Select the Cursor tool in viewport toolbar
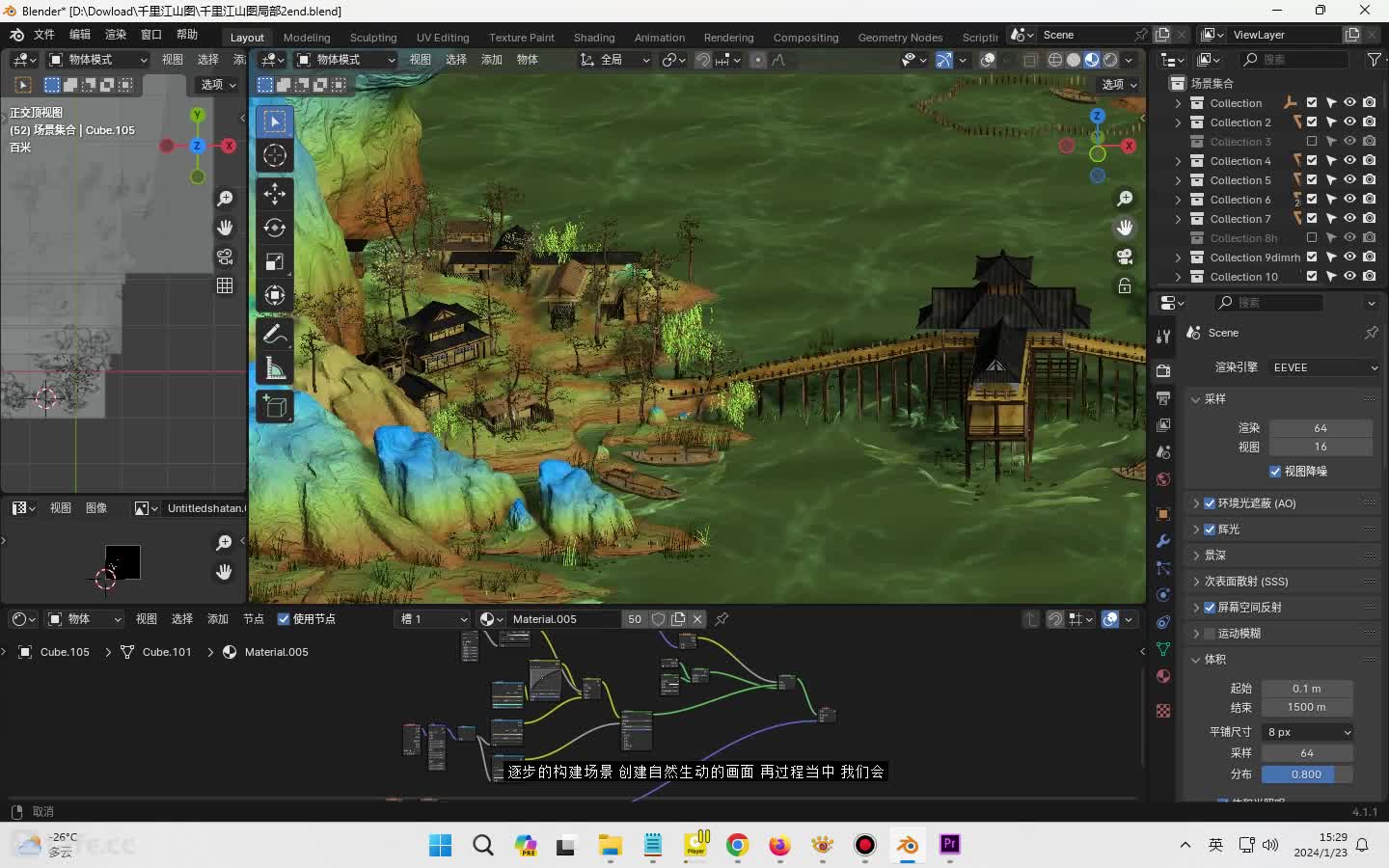This screenshot has height=868, width=1389. [x=275, y=155]
